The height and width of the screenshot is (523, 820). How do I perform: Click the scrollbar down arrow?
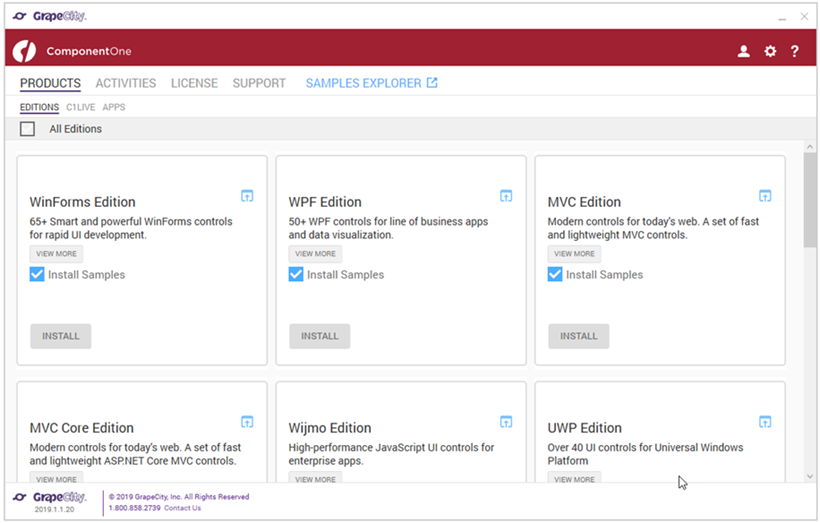click(810, 476)
